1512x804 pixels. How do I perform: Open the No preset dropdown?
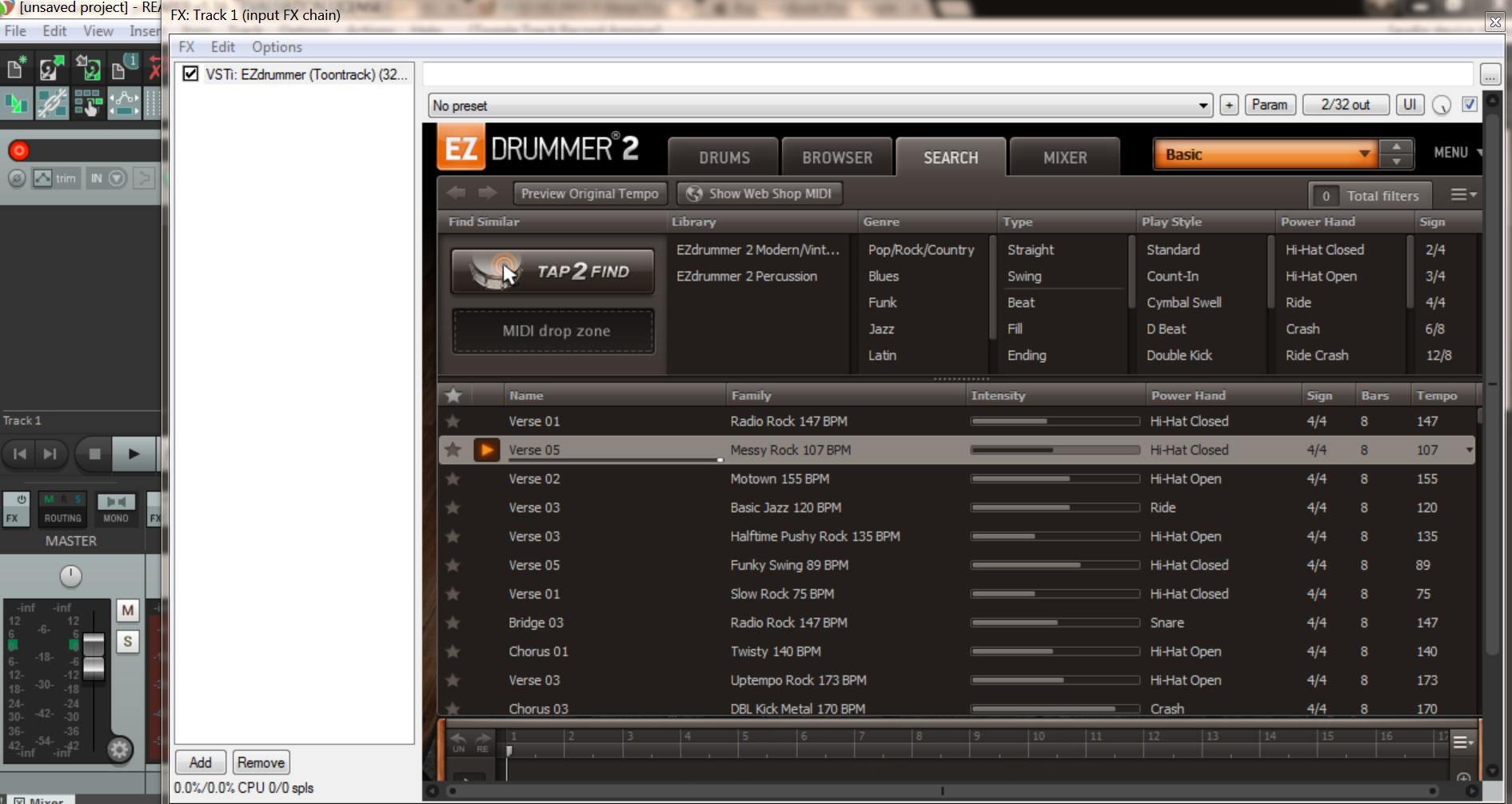(821, 105)
